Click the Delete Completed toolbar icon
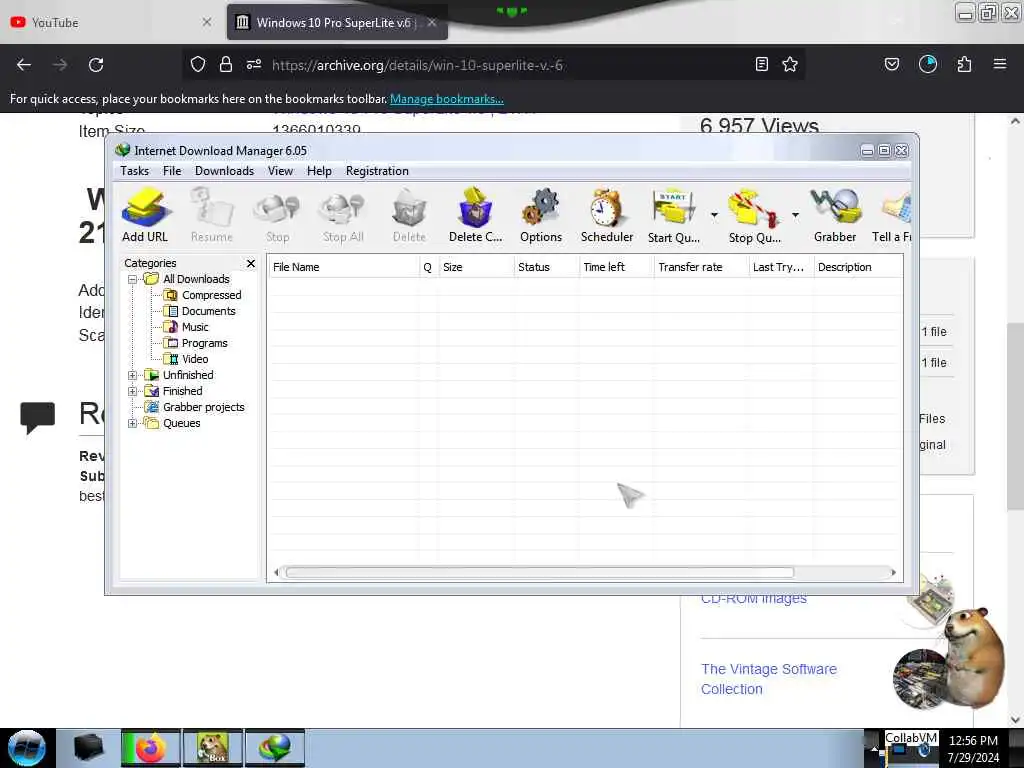The width and height of the screenshot is (1024, 768). click(475, 214)
